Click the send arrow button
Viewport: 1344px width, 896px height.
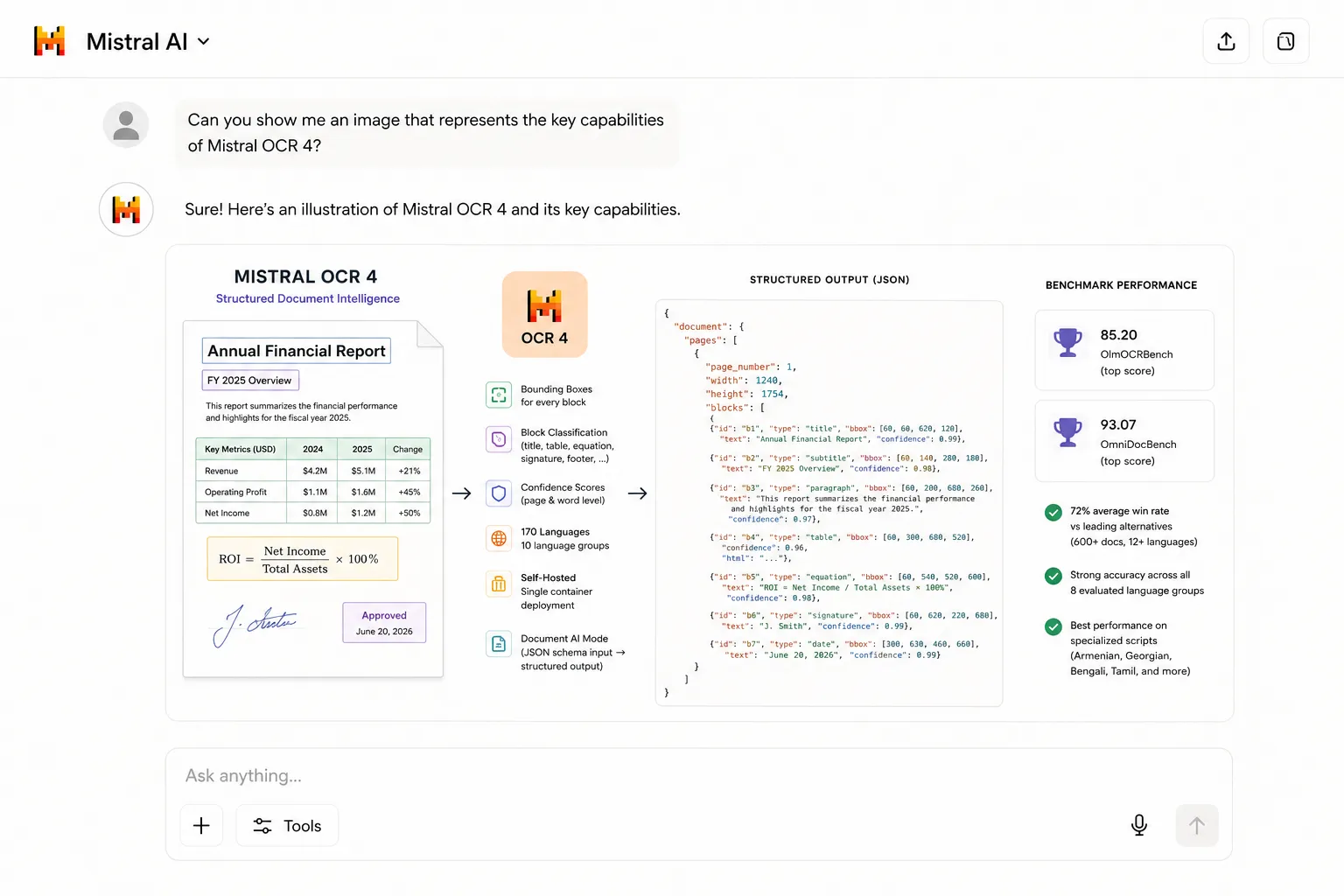(1197, 825)
